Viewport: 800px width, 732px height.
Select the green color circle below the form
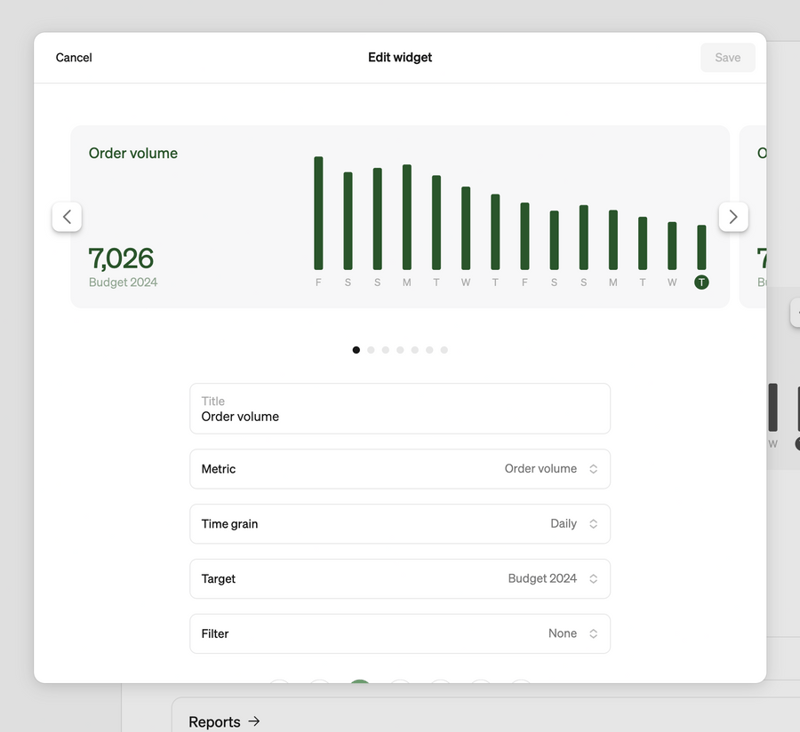click(361, 681)
